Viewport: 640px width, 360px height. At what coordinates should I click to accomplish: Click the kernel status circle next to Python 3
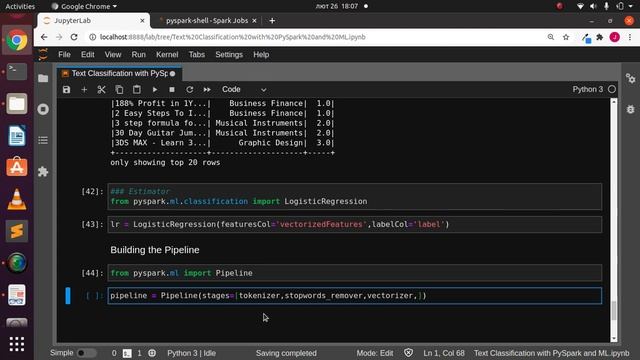[x=611, y=89]
